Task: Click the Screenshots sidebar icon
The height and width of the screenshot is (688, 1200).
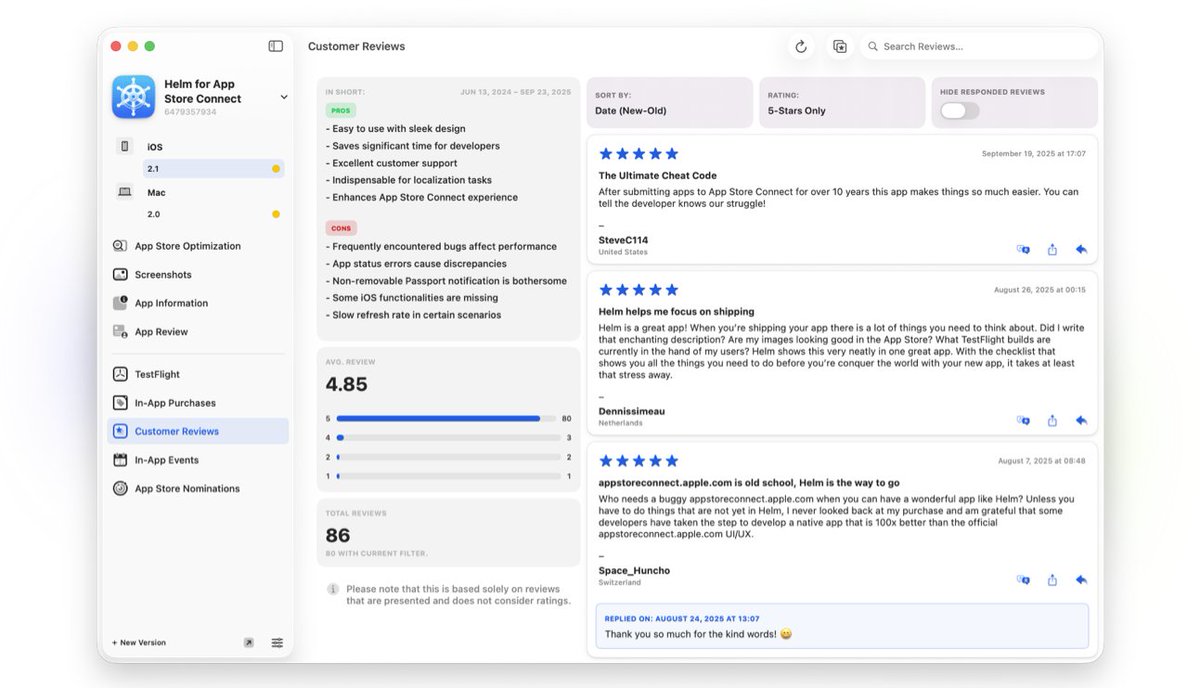Action: (120, 274)
